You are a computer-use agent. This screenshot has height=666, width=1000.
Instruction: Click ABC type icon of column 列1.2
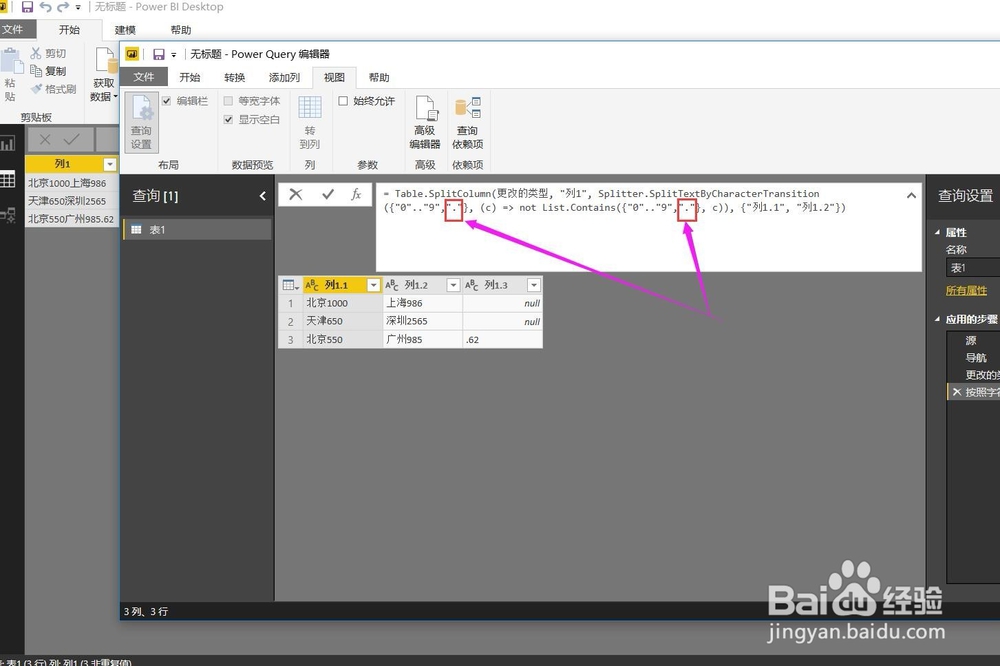point(392,285)
